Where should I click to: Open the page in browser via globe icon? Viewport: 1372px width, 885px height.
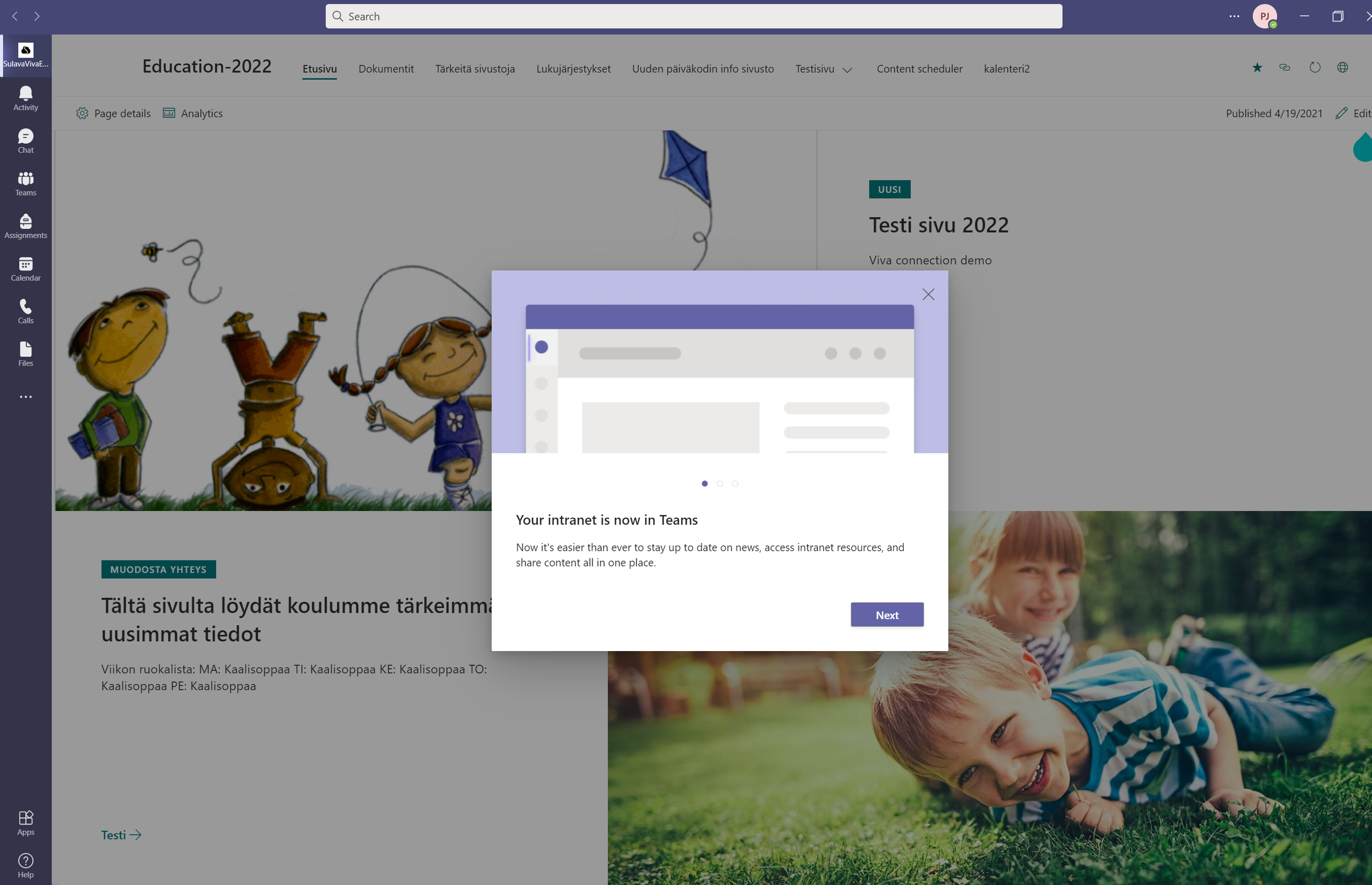point(1343,67)
